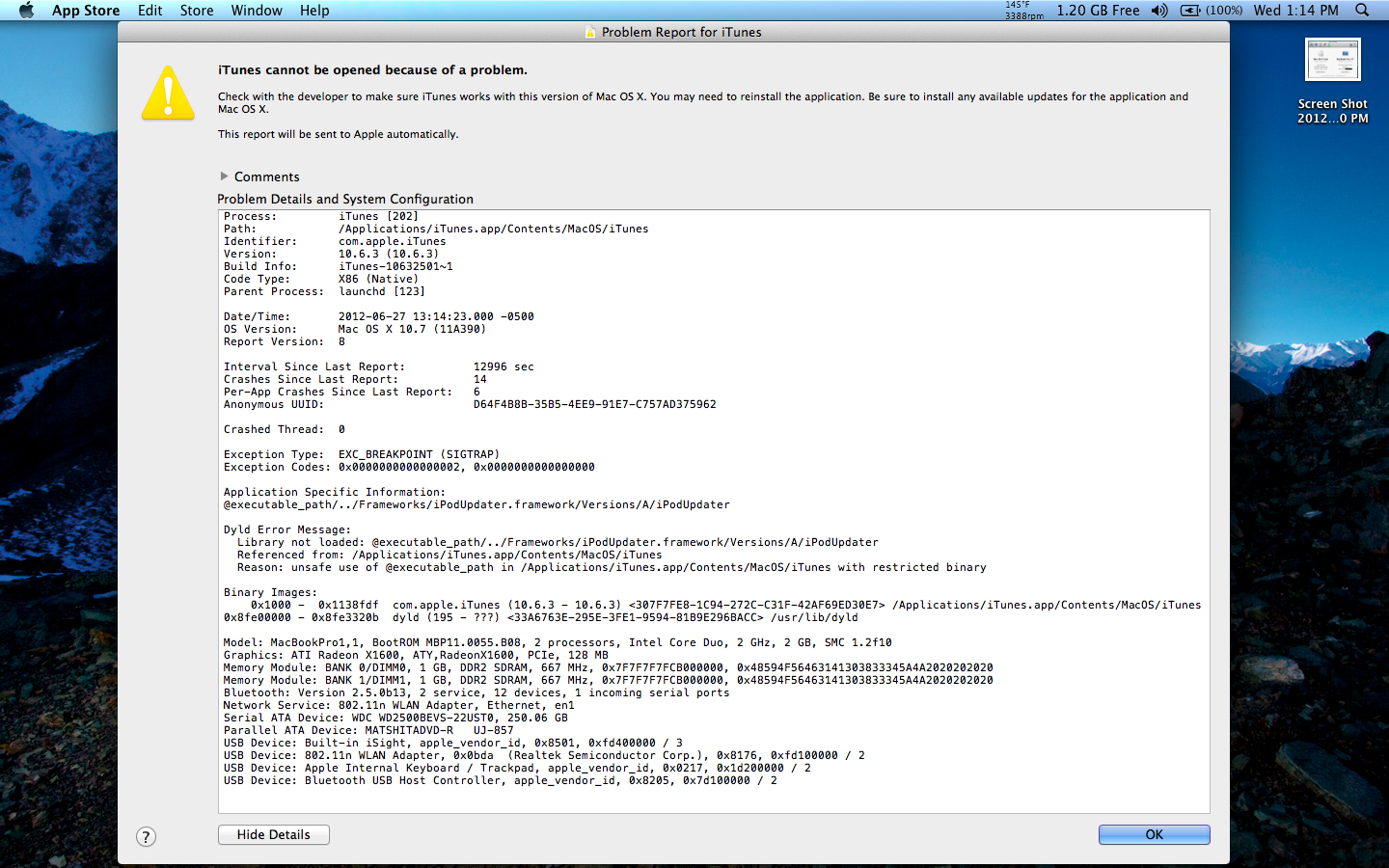
Task: Click the 'Report Version: 8' line
Action: coord(285,342)
